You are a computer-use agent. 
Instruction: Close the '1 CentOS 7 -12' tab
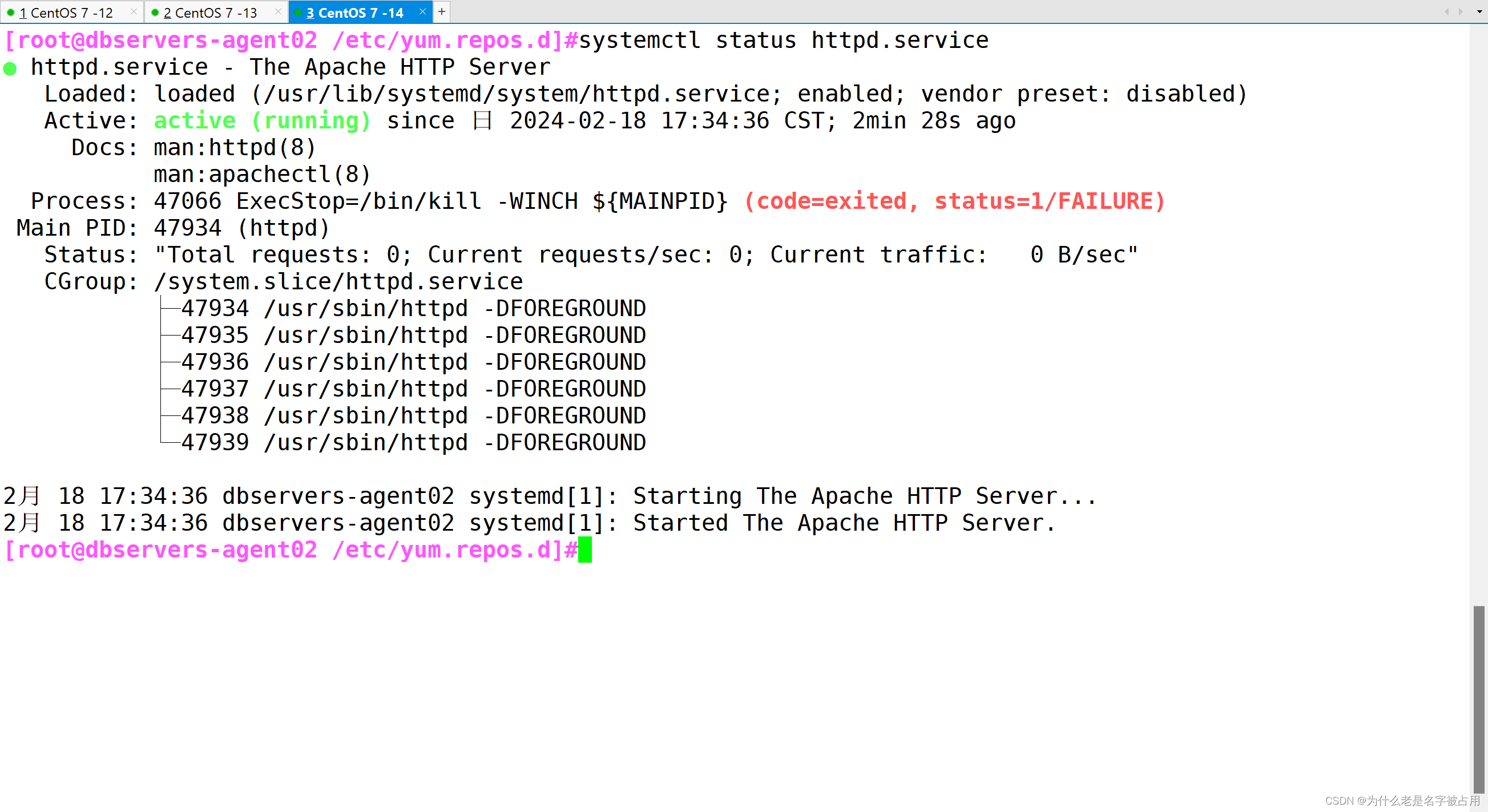(x=134, y=11)
